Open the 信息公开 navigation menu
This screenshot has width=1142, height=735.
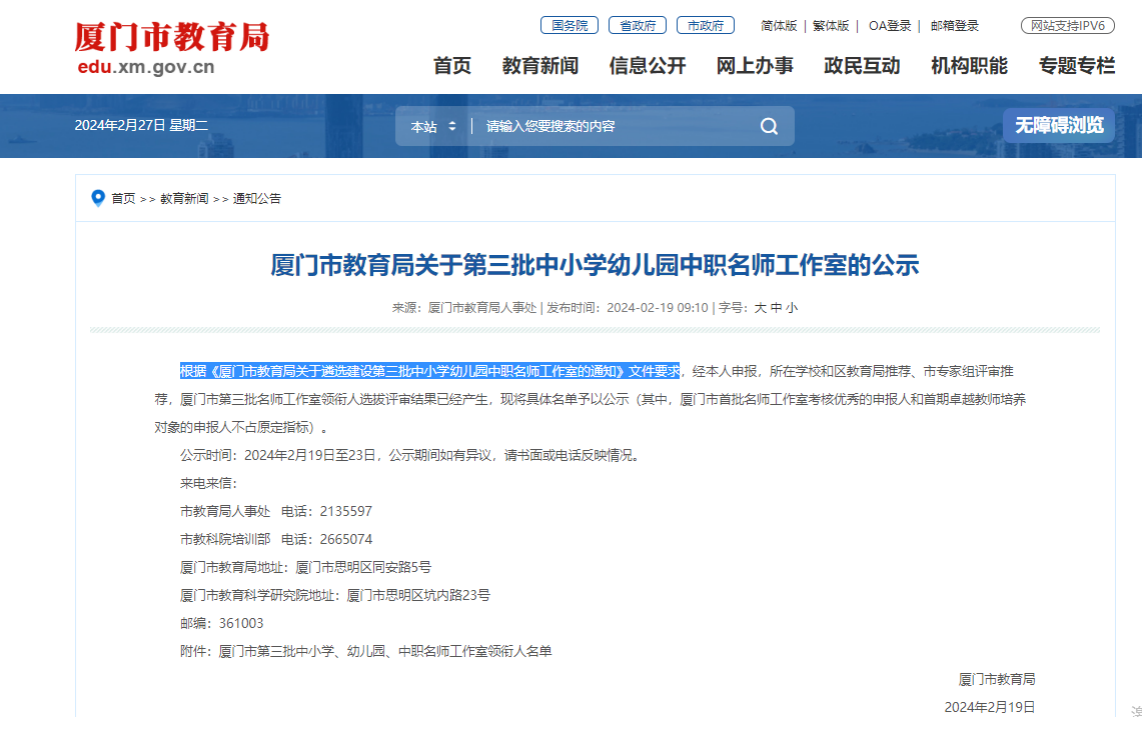pyautogui.click(x=647, y=66)
